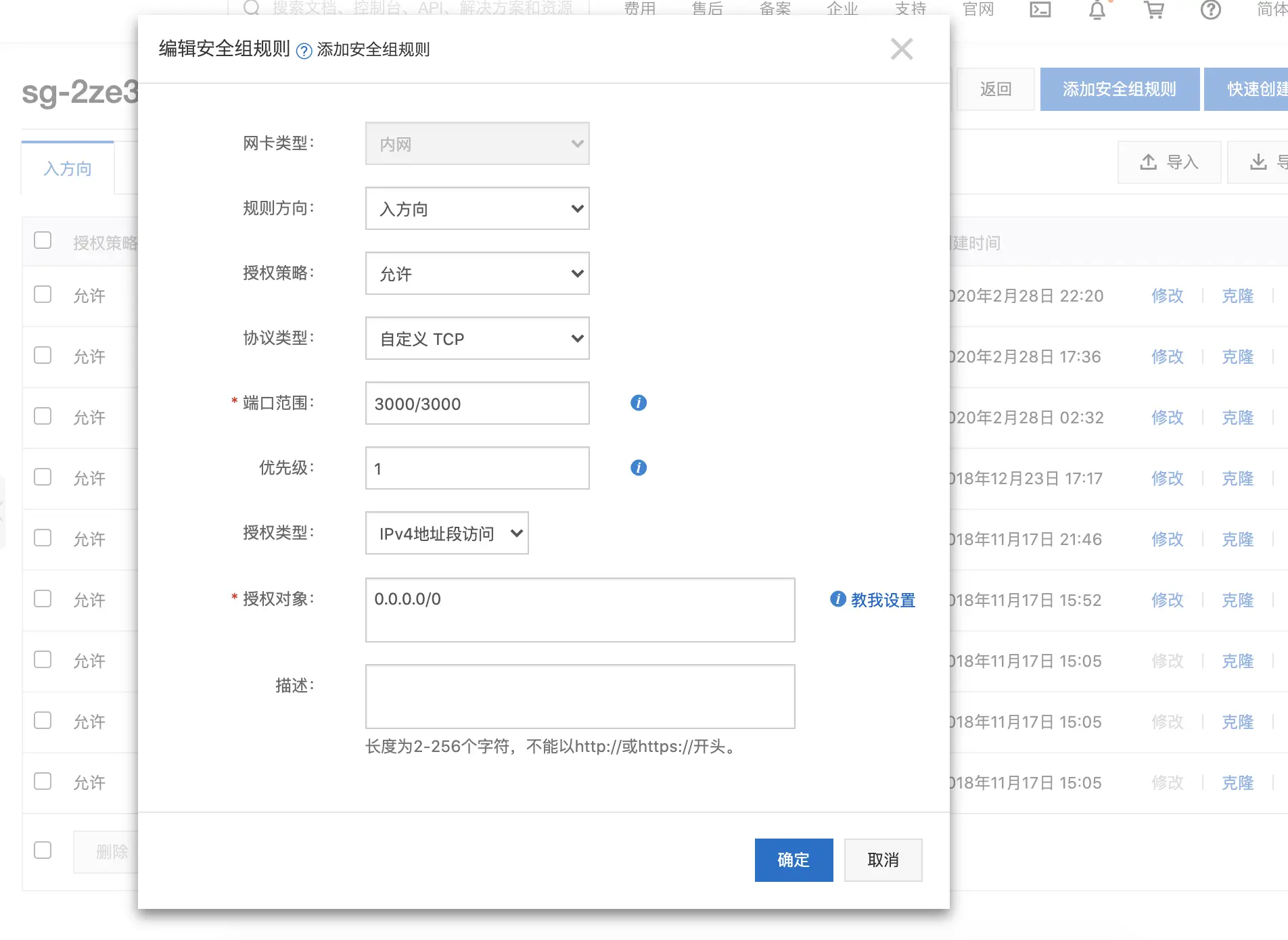Check the first 允许 rule row checkbox

point(43,294)
